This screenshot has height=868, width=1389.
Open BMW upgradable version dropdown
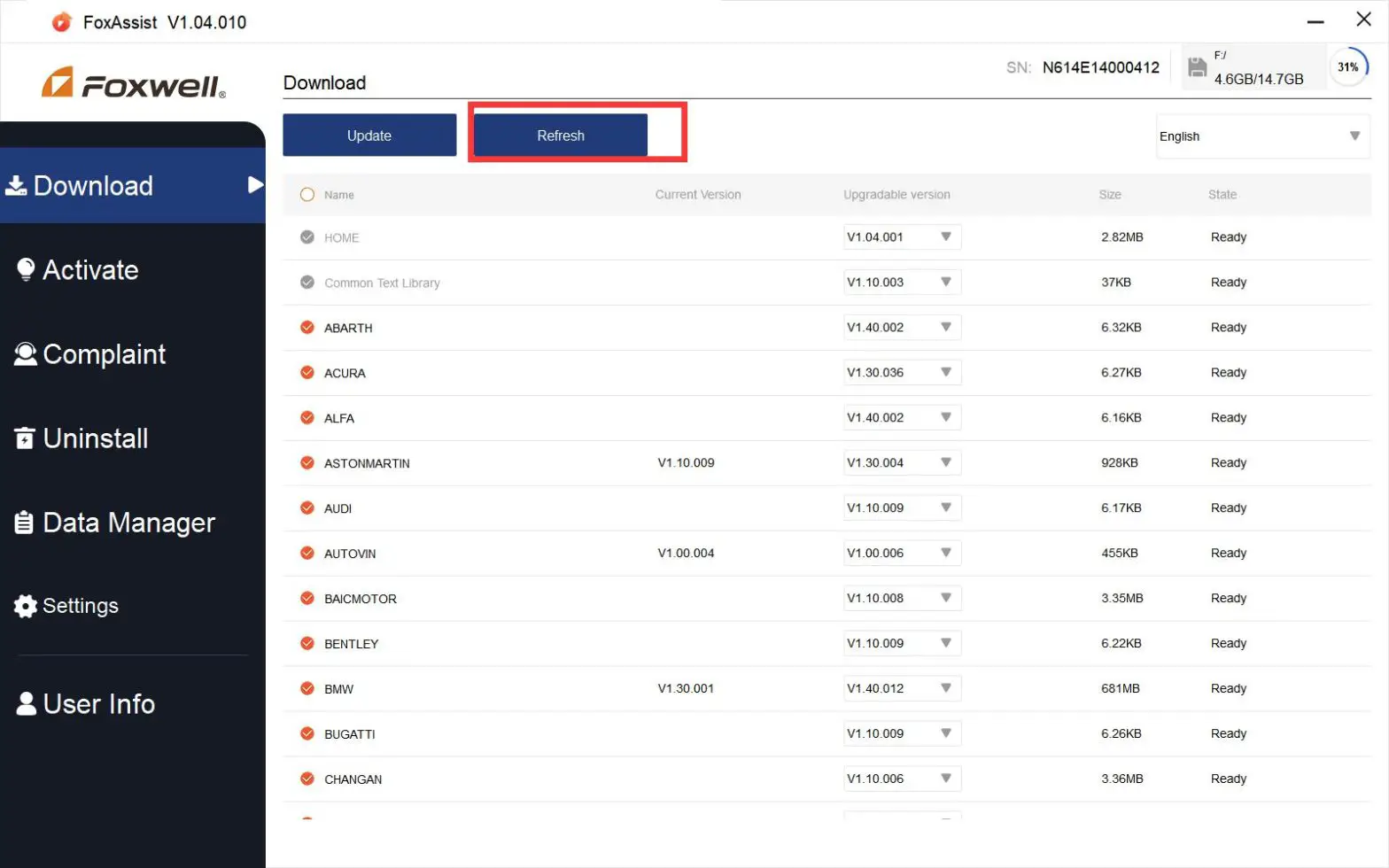[902, 688]
